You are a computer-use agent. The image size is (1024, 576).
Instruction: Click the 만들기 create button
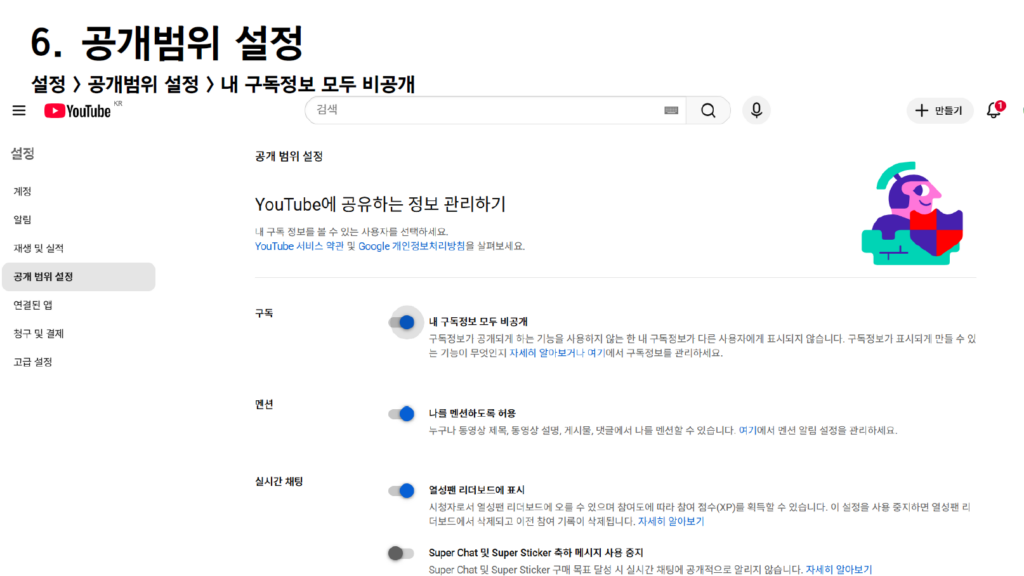tap(939, 110)
